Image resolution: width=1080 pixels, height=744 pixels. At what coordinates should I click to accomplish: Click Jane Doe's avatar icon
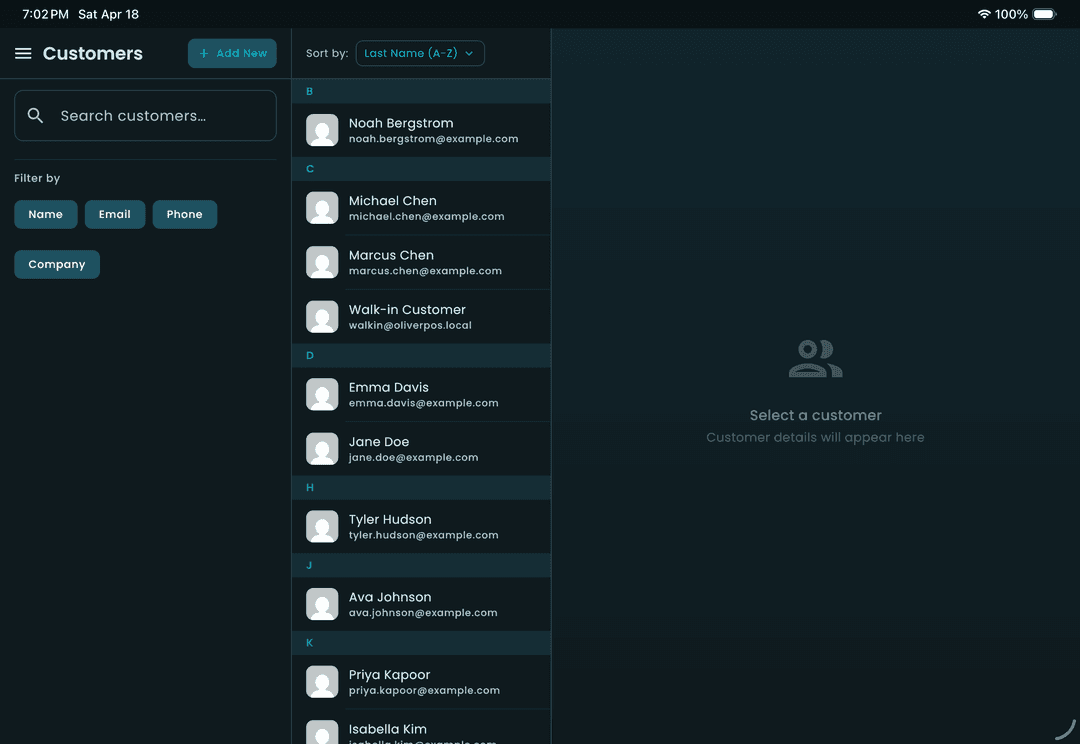pyautogui.click(x=322, y=449)
